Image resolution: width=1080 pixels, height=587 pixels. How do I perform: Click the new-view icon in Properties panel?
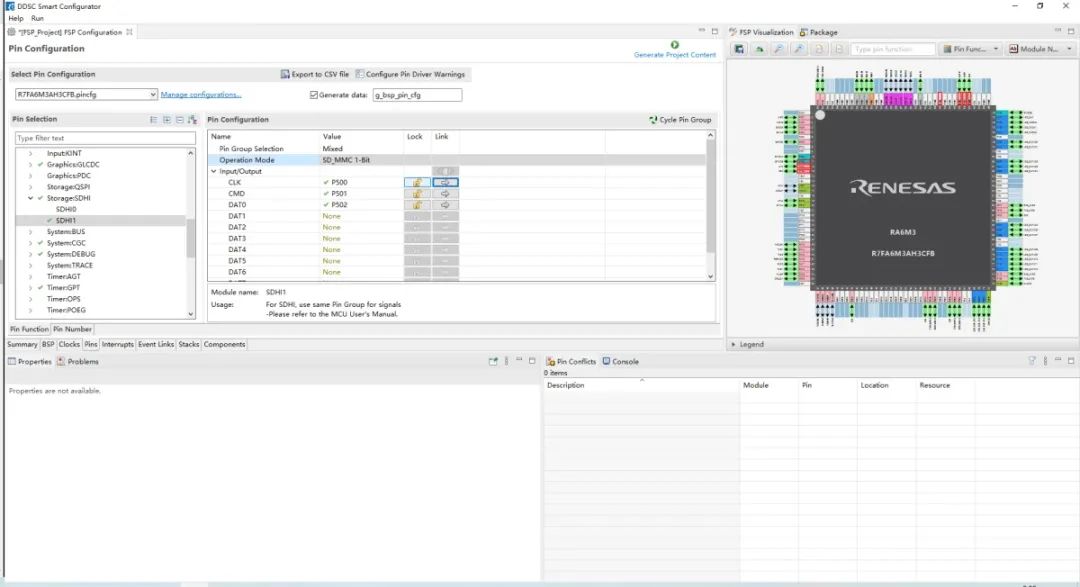click(x=493, y=361)
